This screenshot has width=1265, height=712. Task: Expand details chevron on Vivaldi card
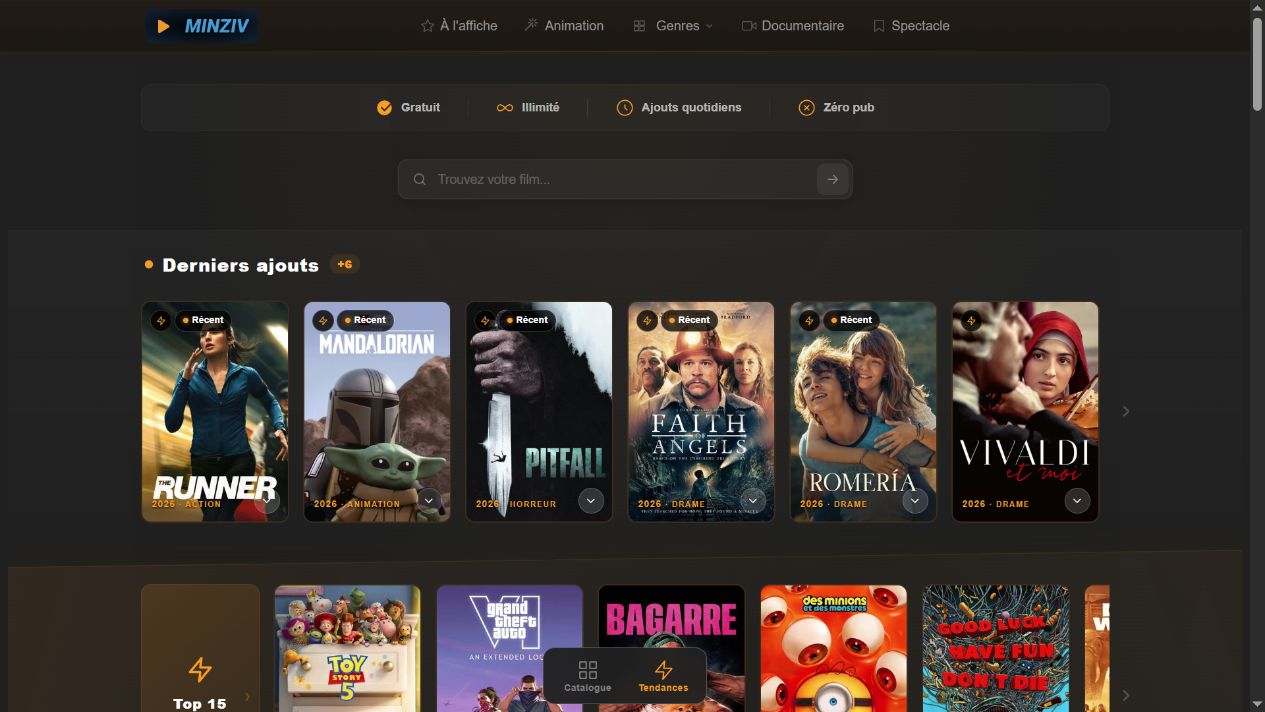(x=1077, y=501)
